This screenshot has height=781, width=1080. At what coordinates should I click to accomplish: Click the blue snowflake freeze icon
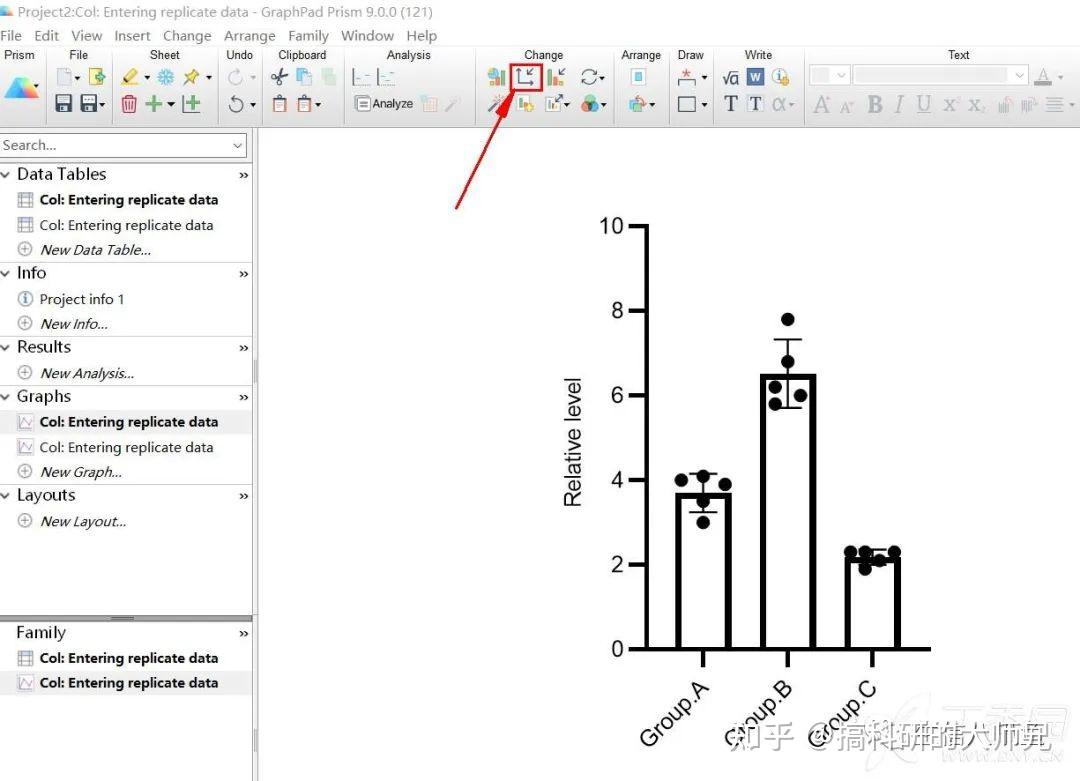(166, 77)
